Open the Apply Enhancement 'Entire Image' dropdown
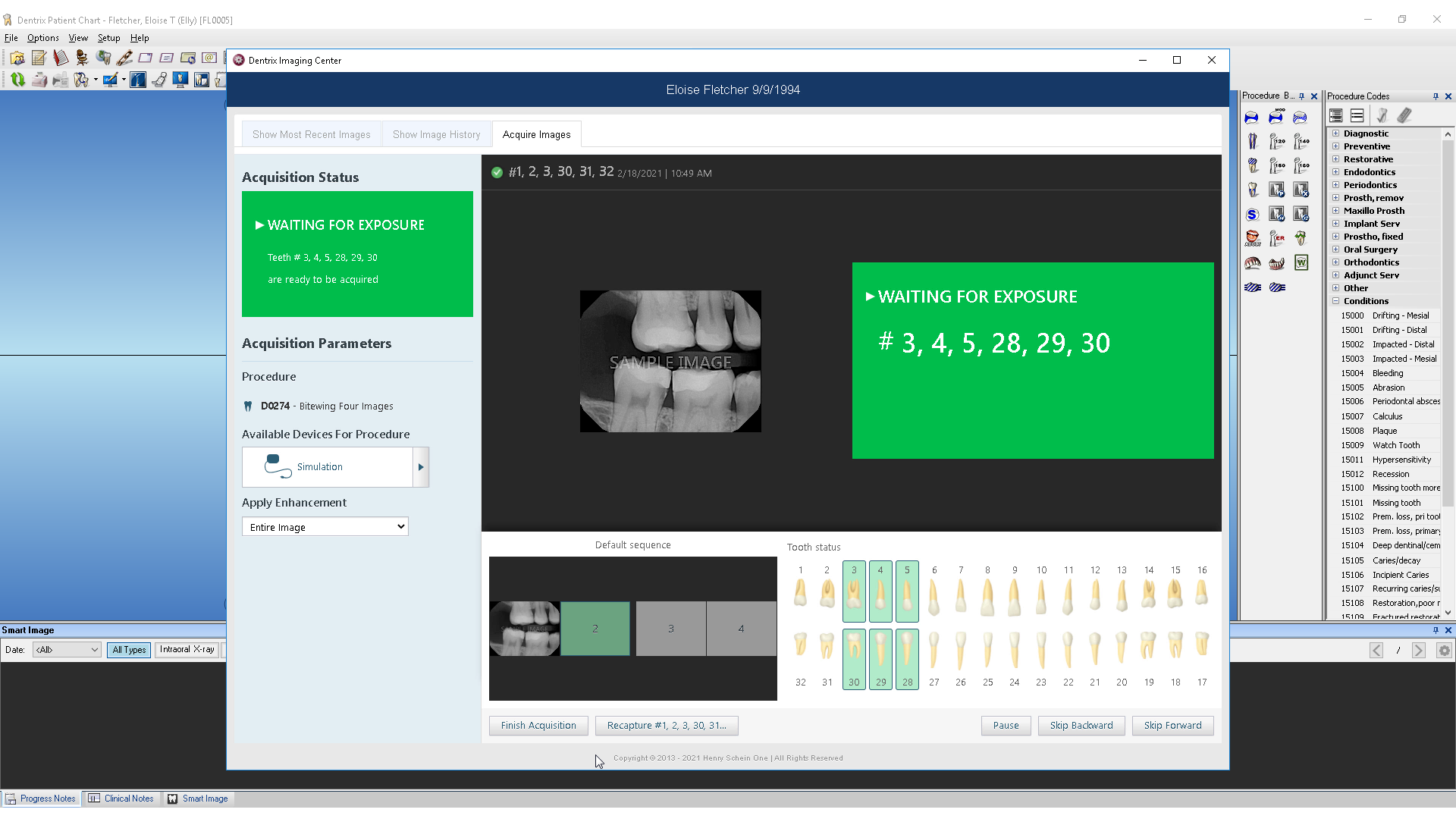Viewport: 1456px width, 819px height. (x=325, y=527)
